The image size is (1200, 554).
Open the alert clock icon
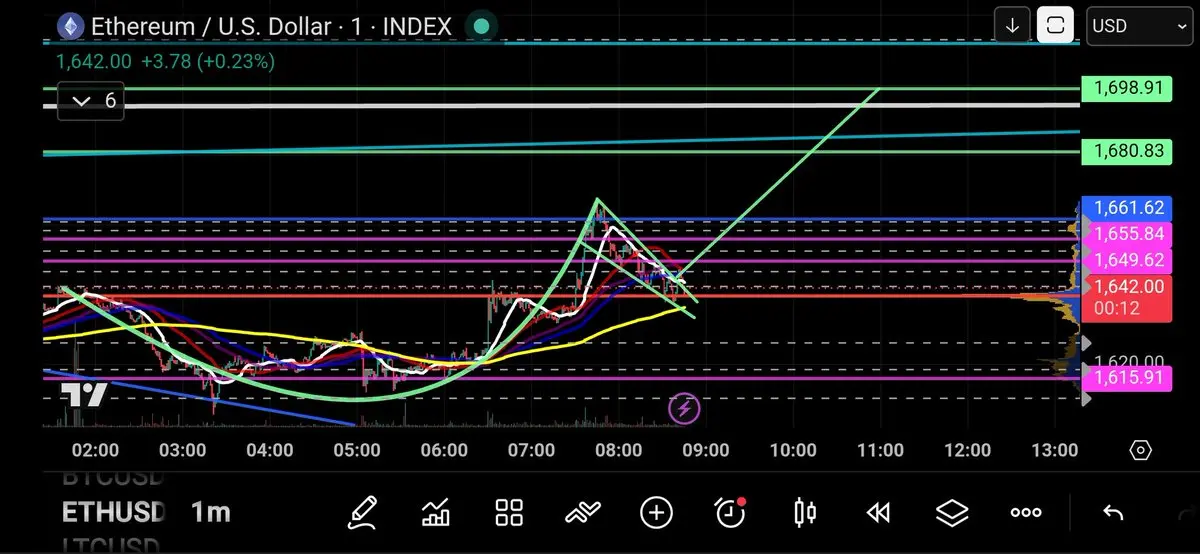[x=730, y=513]
